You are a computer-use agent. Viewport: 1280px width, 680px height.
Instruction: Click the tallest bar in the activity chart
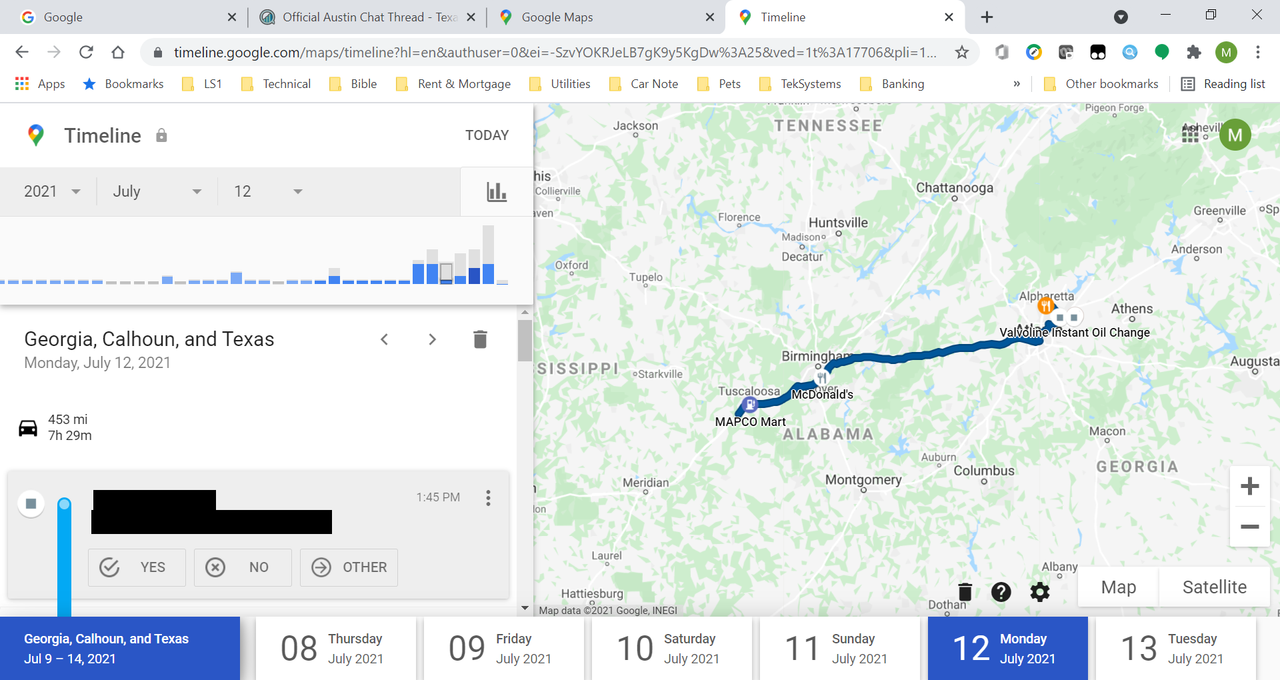488,255
